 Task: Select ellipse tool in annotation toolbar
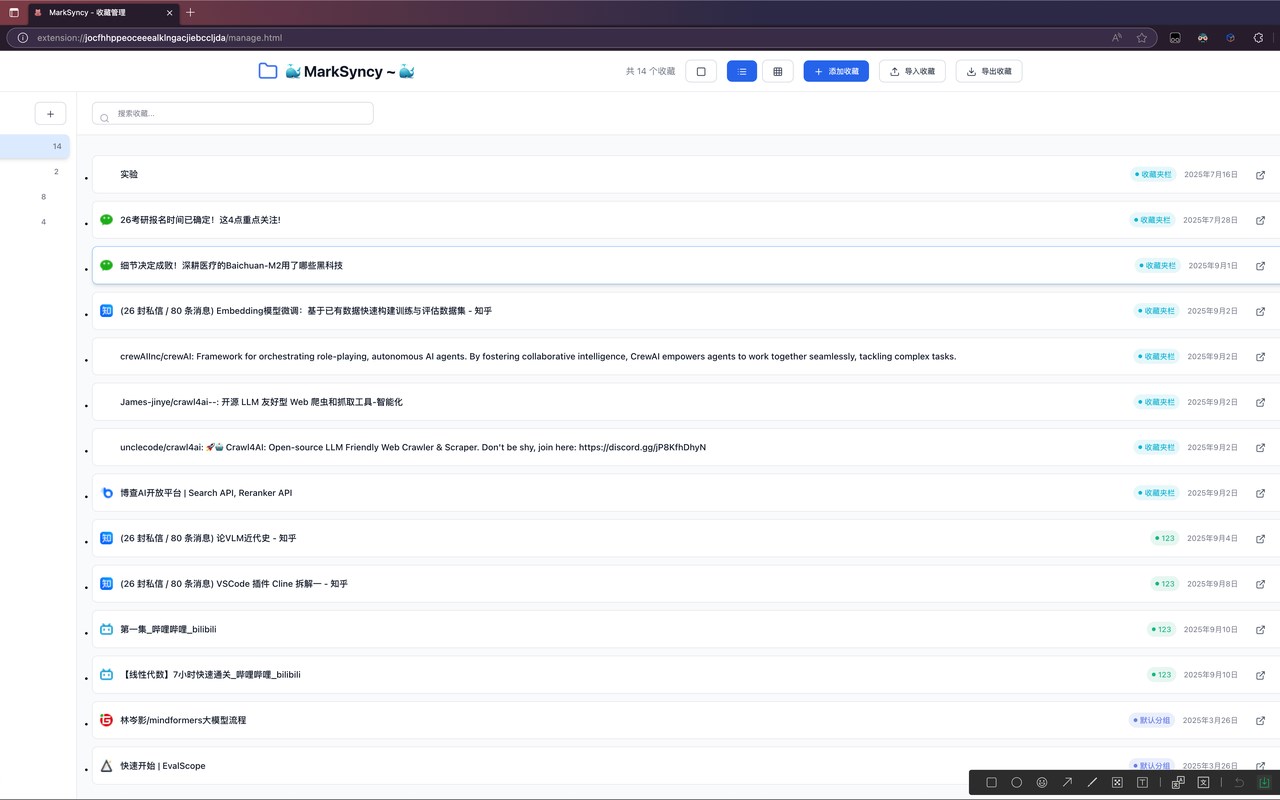(1016, 783)
